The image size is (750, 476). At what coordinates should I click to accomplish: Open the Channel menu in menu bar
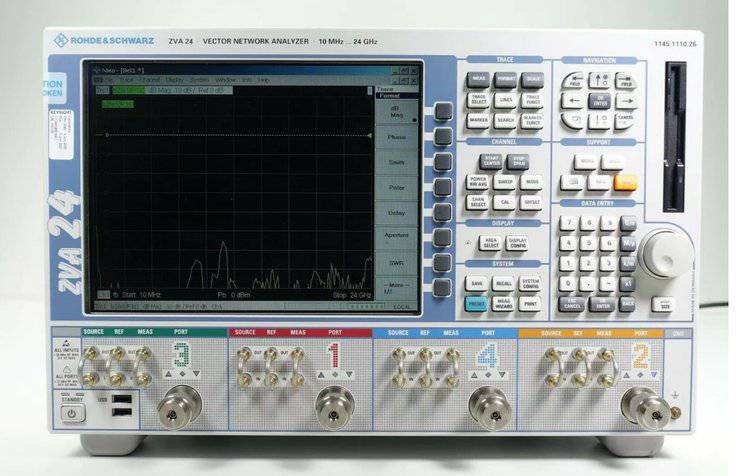150,80
